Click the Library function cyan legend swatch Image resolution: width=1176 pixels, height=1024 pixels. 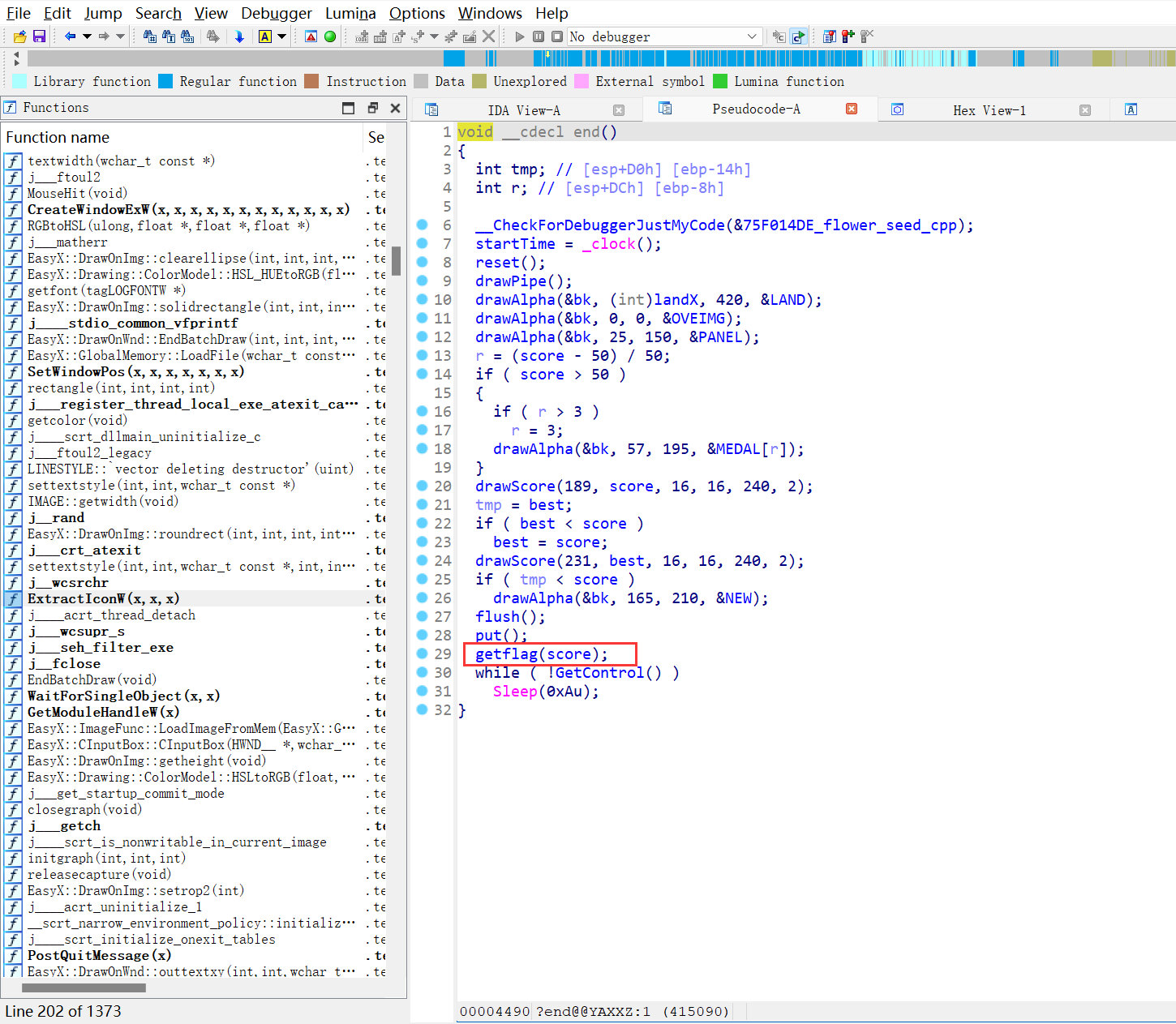(19, 81)
